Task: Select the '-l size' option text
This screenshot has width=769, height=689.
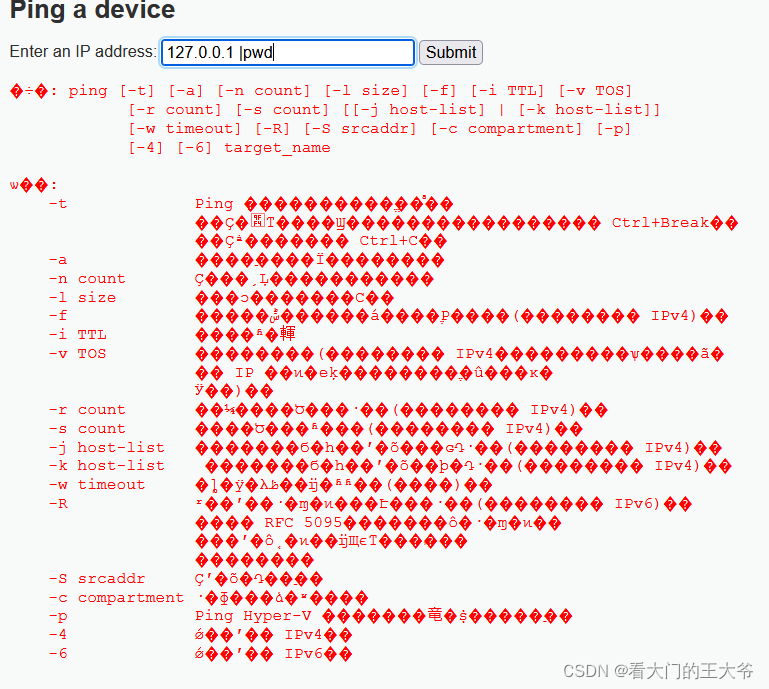Action: point(82,298)
